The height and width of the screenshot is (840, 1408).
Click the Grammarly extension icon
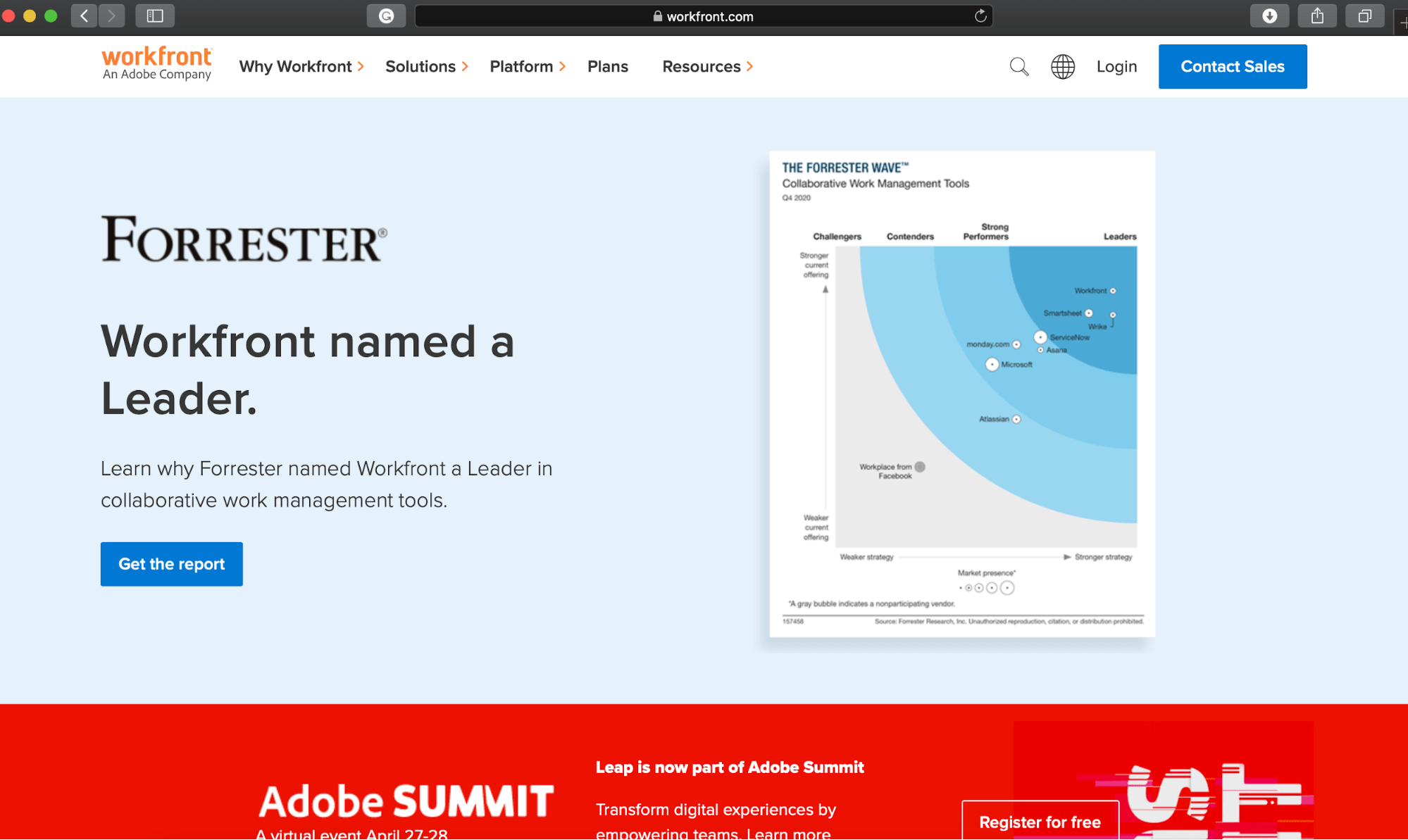(386, 15)
